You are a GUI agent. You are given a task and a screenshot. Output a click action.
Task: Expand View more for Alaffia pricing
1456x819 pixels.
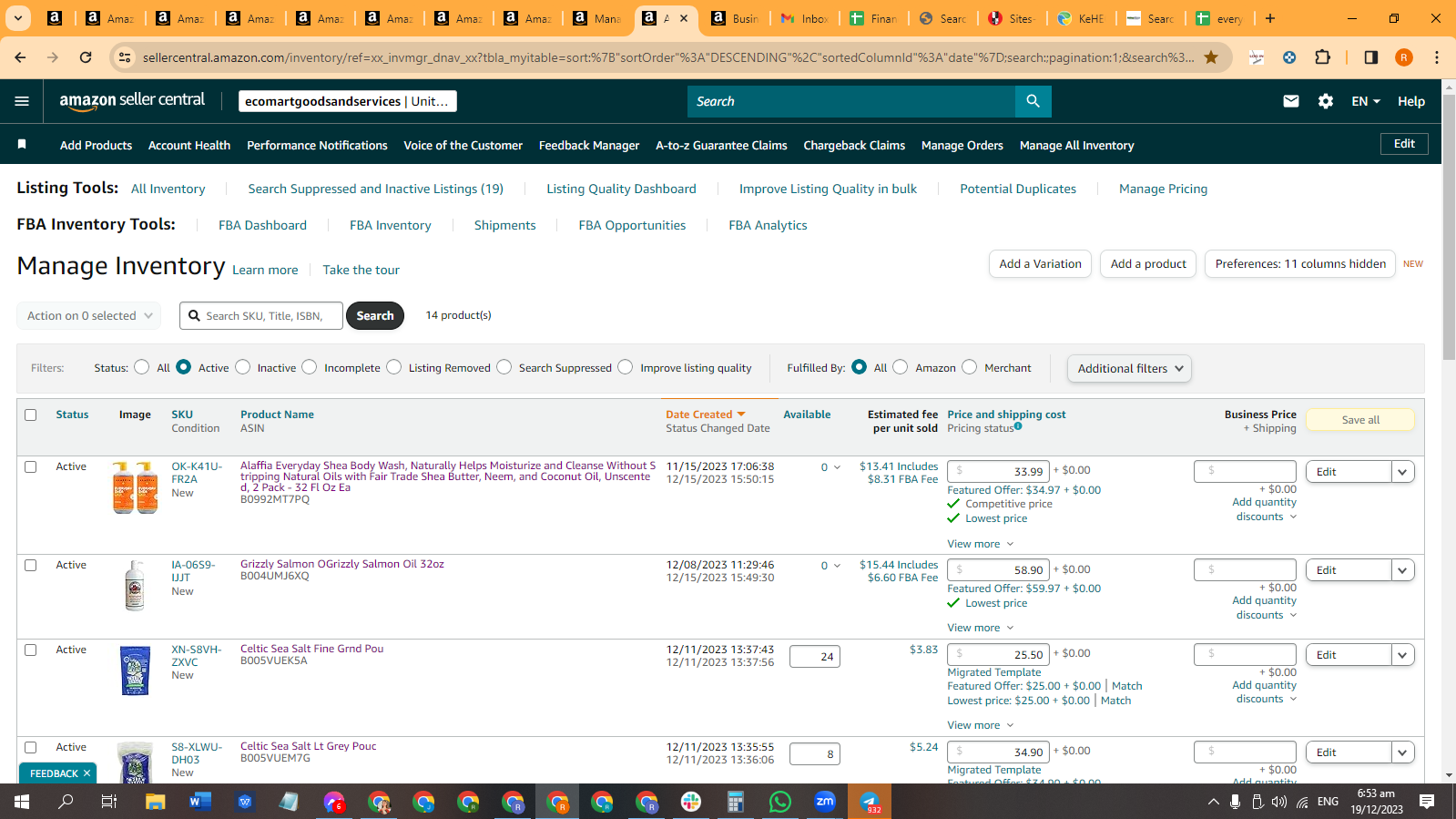(981, 544)
